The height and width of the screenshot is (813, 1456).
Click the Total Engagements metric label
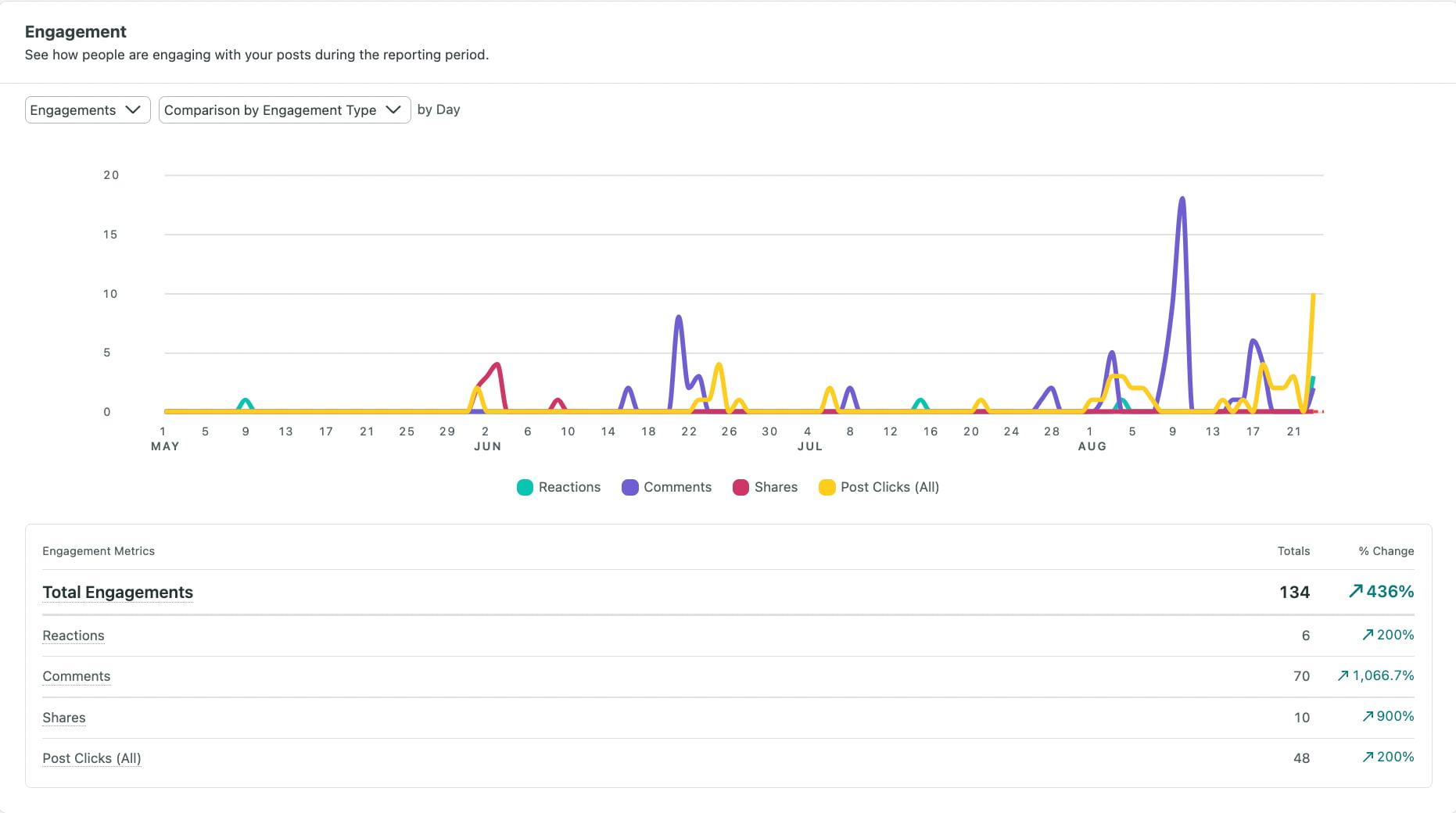pos(117,593)
